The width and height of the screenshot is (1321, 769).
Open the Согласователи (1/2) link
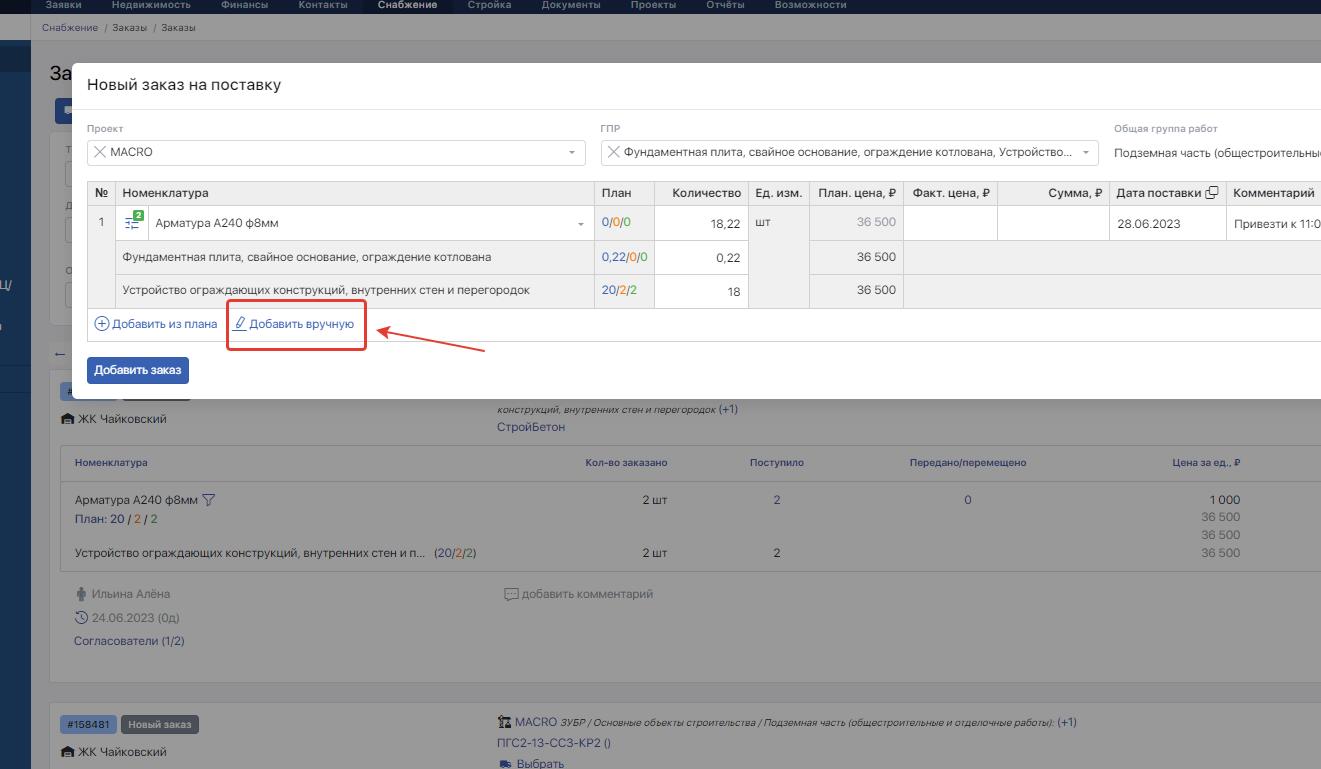tap(129, 641)
